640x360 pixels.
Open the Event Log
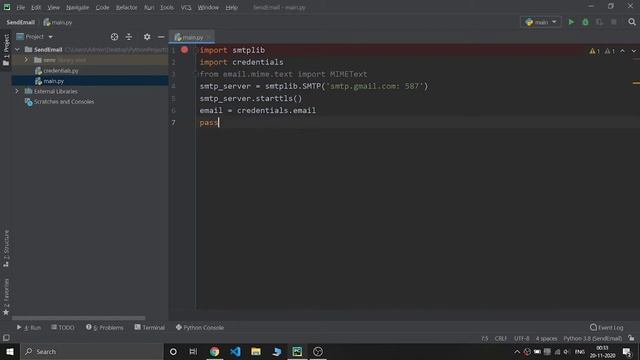[607, 327]
